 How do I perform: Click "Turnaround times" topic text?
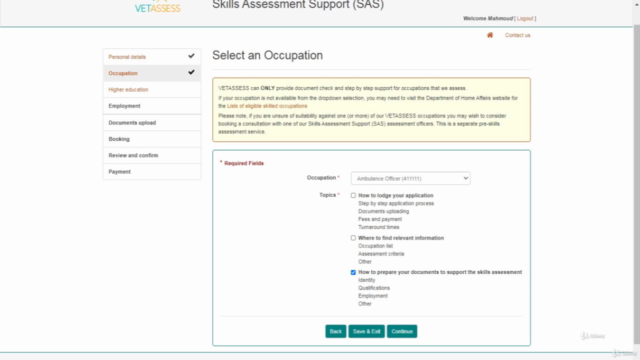point(379,227)
